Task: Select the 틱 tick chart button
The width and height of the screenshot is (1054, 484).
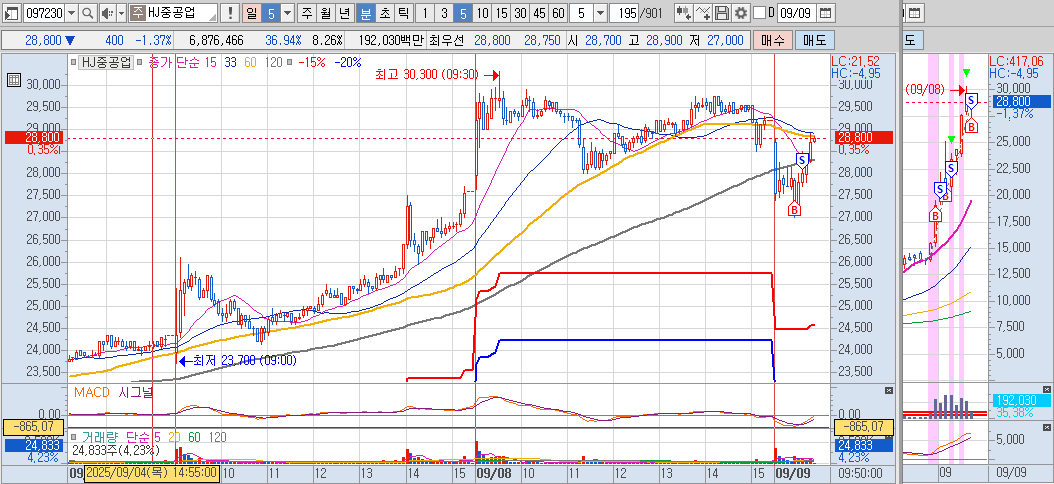Action: click(403, 13)
